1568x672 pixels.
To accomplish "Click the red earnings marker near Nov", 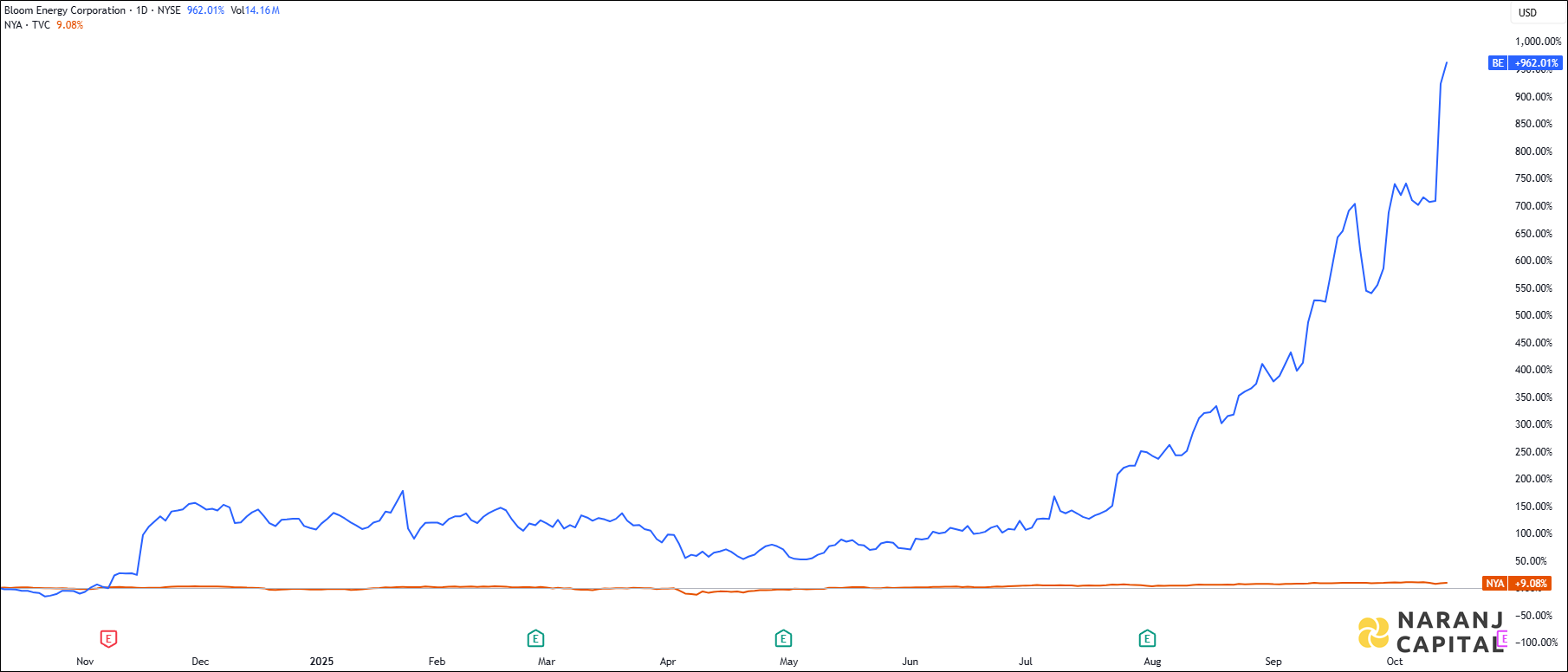I will pos(108,639).
